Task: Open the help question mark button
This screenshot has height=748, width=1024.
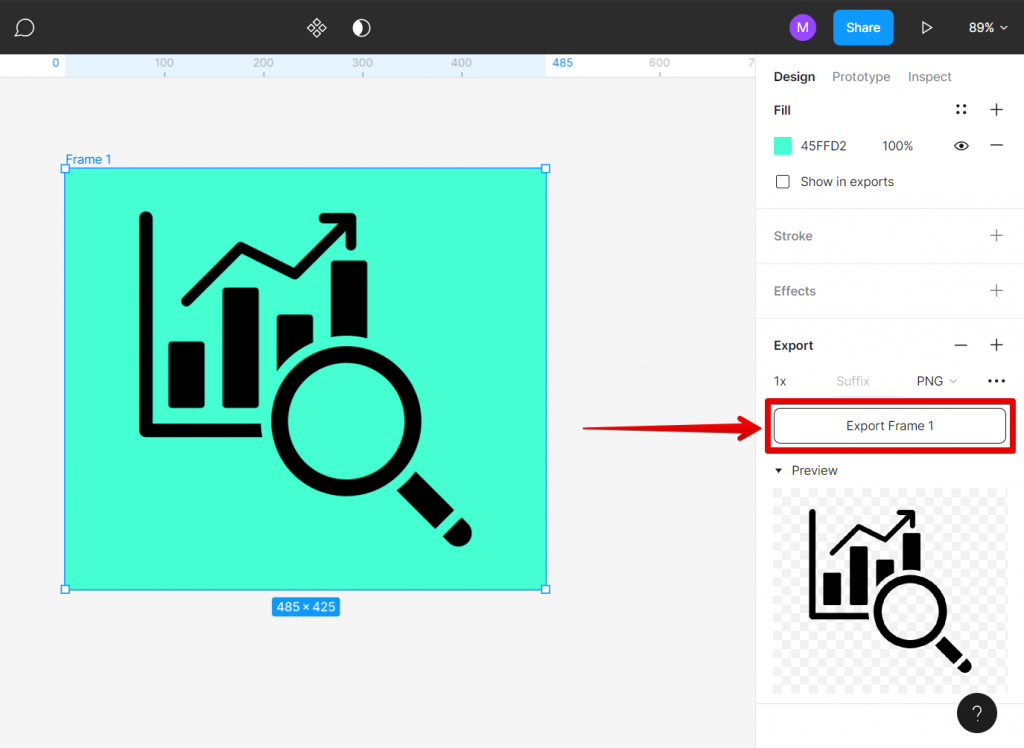Action: pyautogui.click(x=976, y=712)
